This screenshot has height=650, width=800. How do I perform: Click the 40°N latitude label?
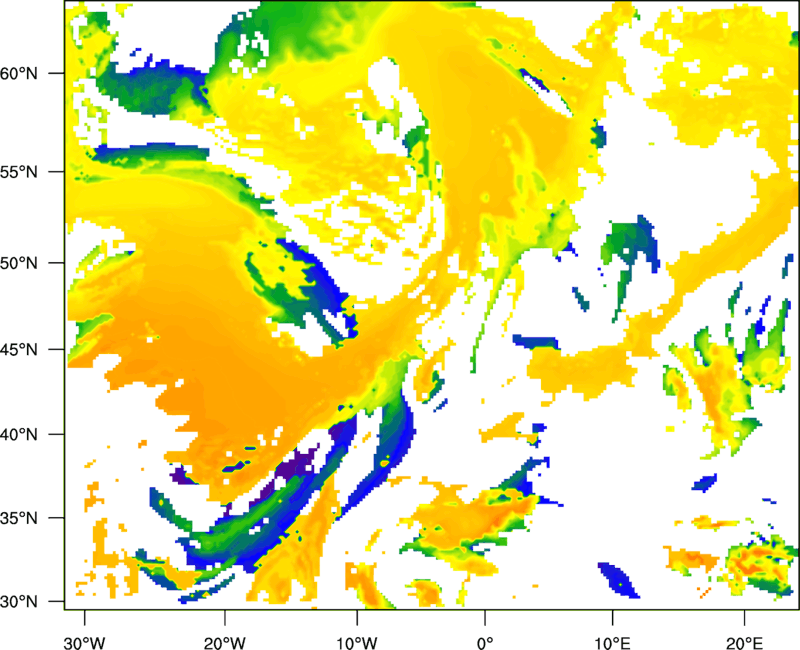point(19,435)
